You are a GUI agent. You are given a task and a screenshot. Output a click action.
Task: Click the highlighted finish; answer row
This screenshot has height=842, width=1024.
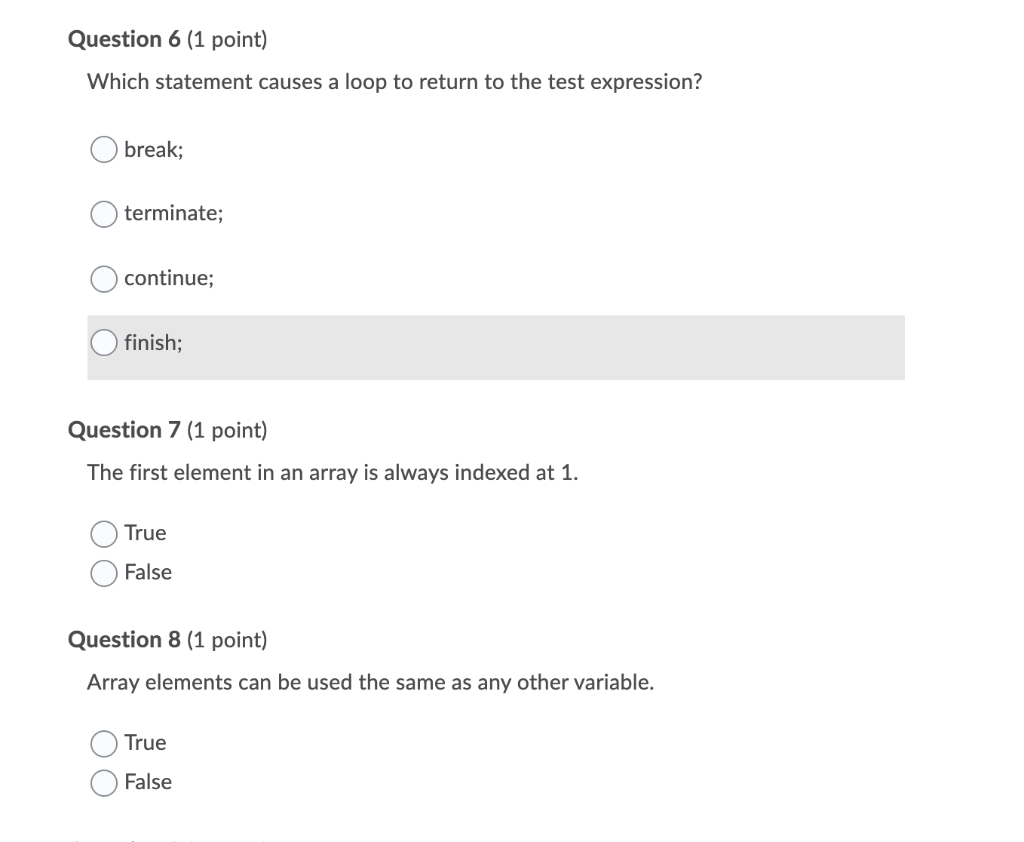[x=496, y=348]
